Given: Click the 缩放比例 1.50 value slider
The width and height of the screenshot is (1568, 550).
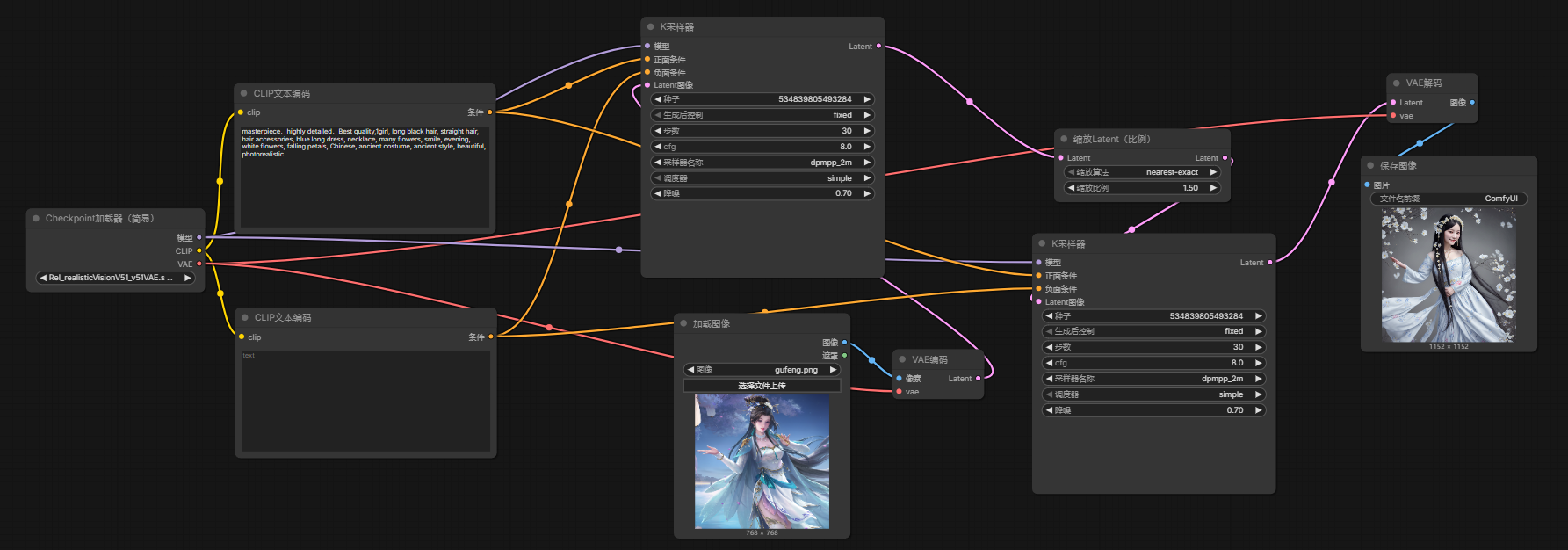Looking at the screenshot, I should pyautogui.click(x=1143, y=188).
